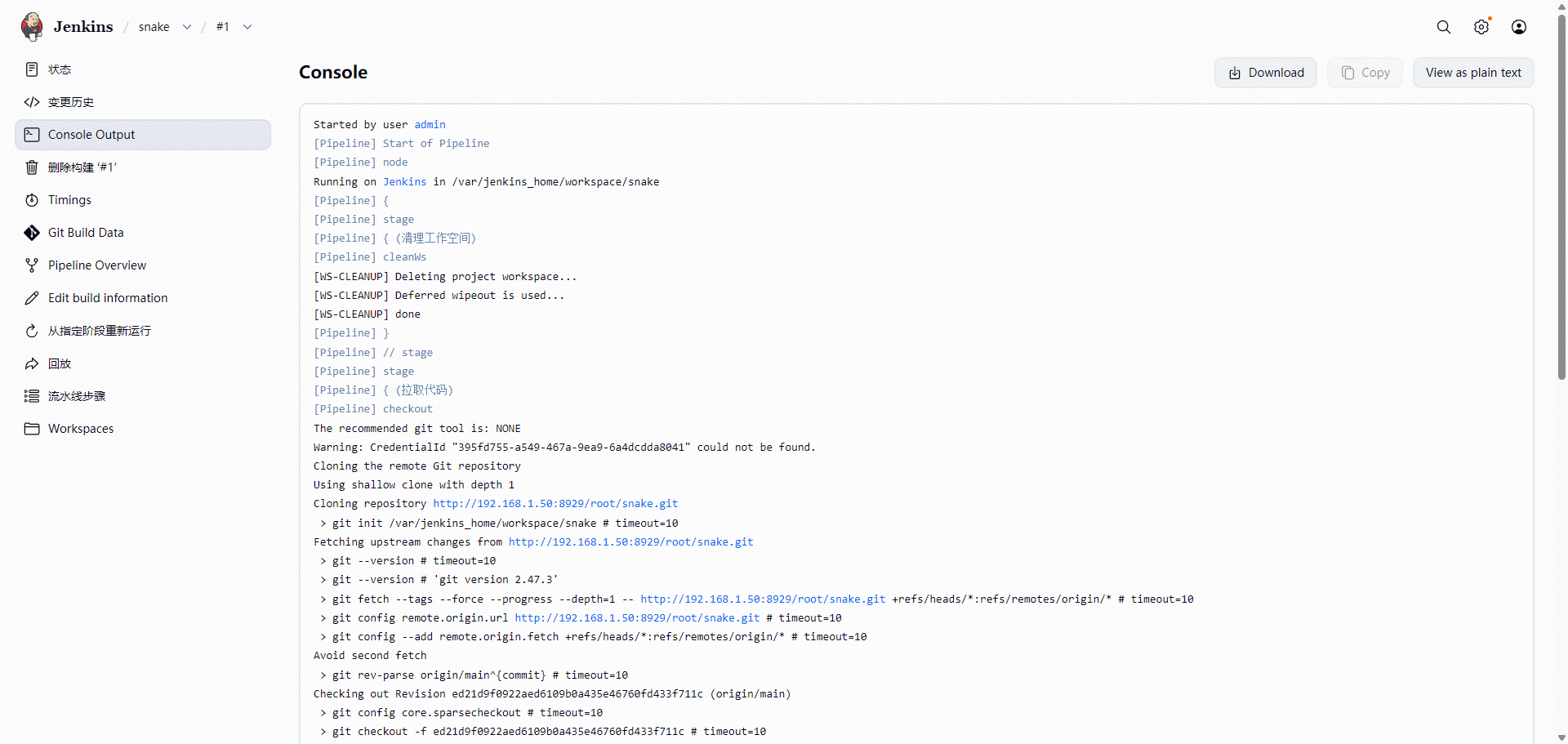Click the '[WS-CLEANUP] done' line
Viewport: 1568px width, 744px height.
367,314
